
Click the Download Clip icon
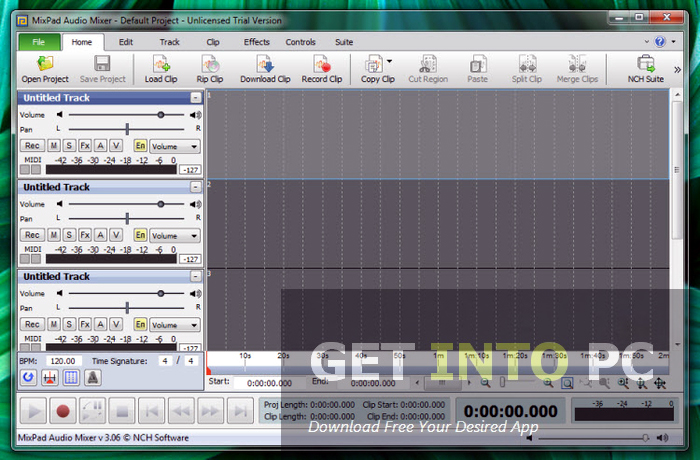tap(265, 64)
